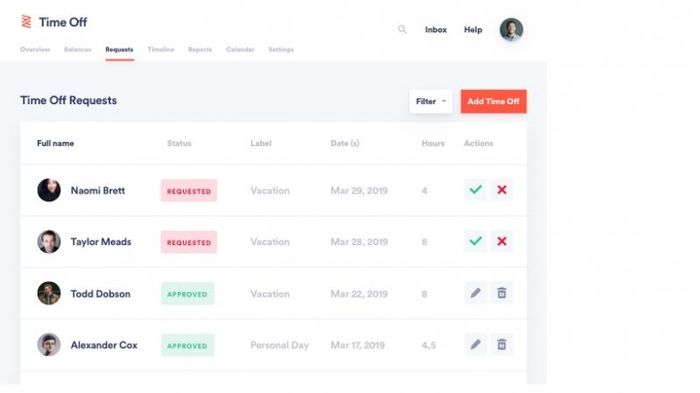Delete Todd Dobson's request with trash icon
Viewport: 700px width, 393px height.
tap(502, 293)
